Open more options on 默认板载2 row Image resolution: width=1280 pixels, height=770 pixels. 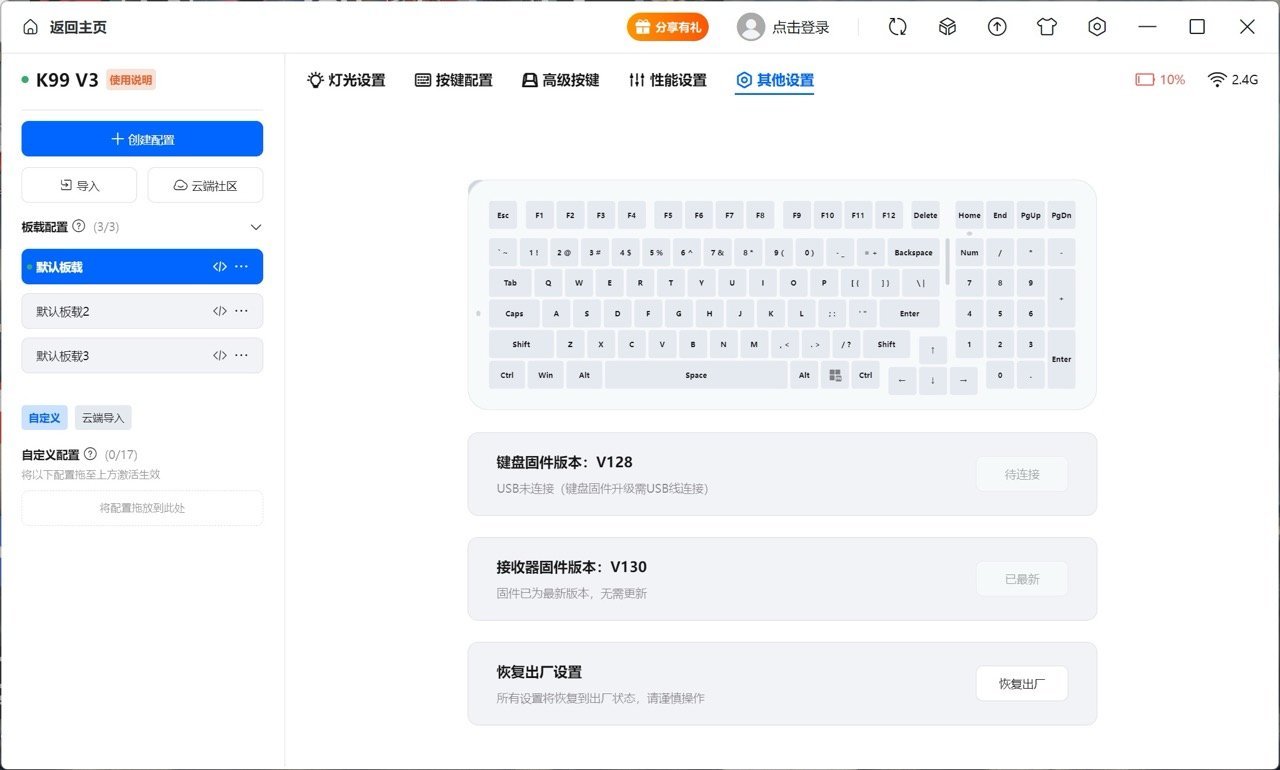[241, 311]
